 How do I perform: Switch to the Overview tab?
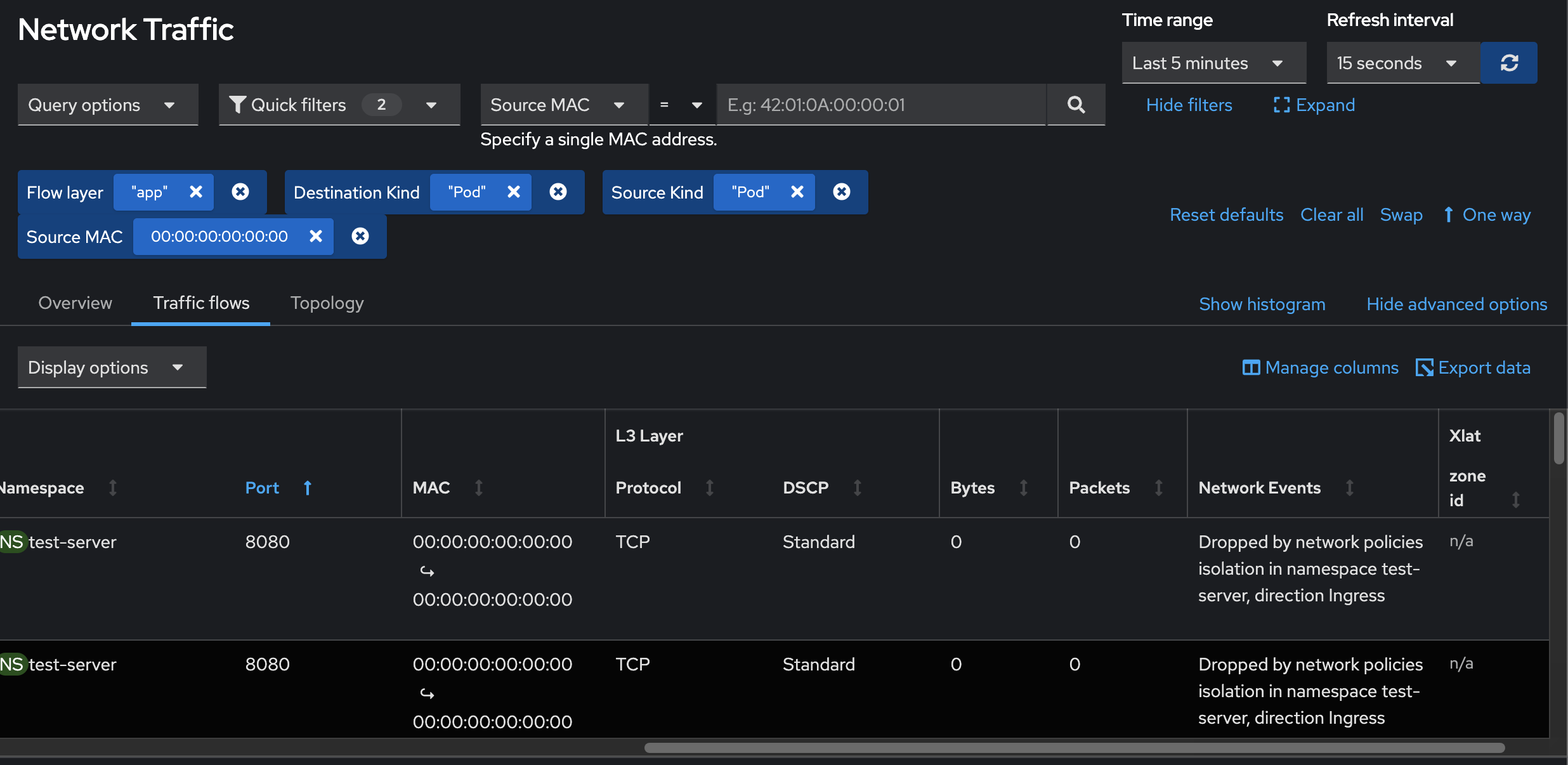pos(75,303)
